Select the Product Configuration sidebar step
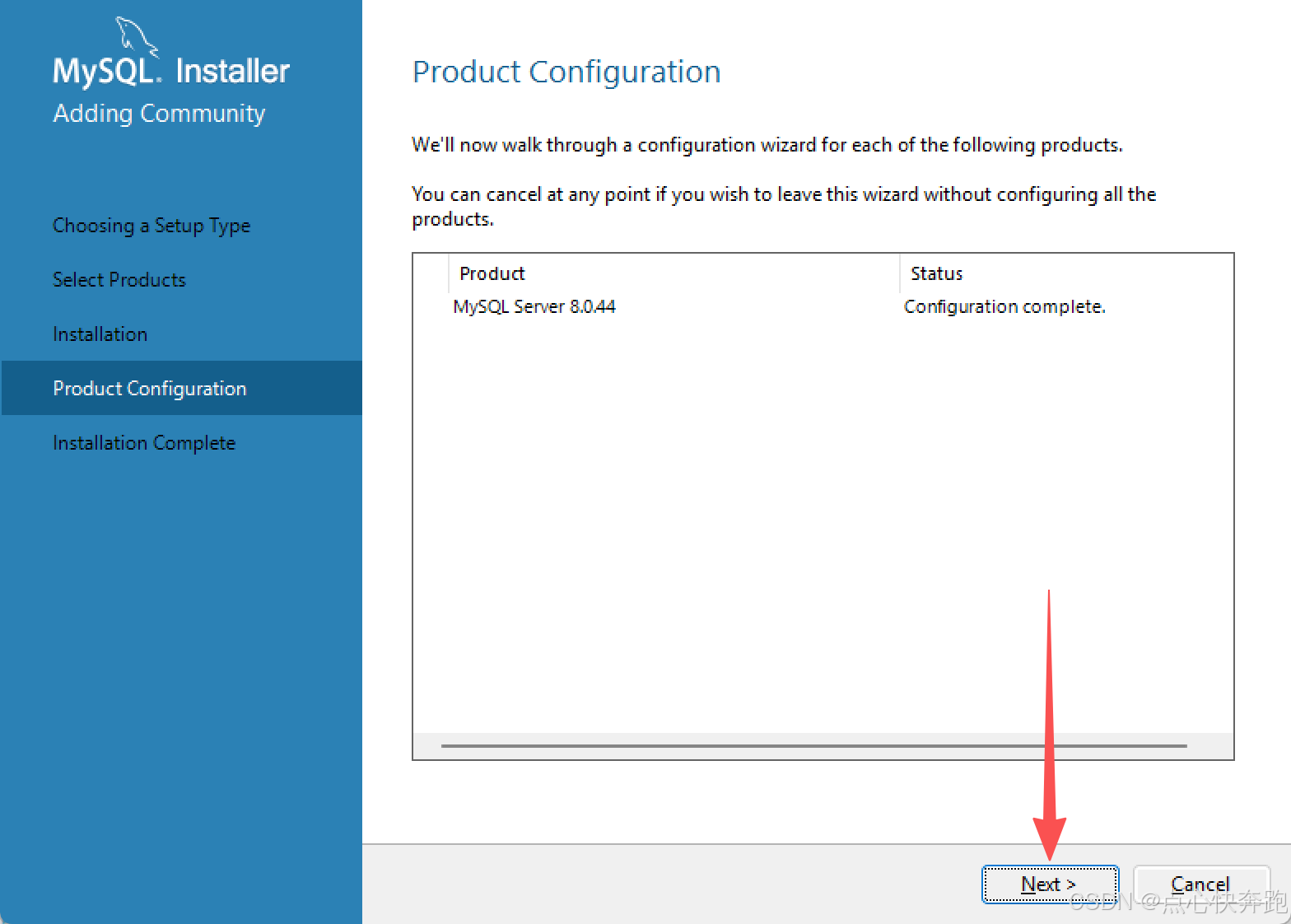 click(x=181, y=388)
